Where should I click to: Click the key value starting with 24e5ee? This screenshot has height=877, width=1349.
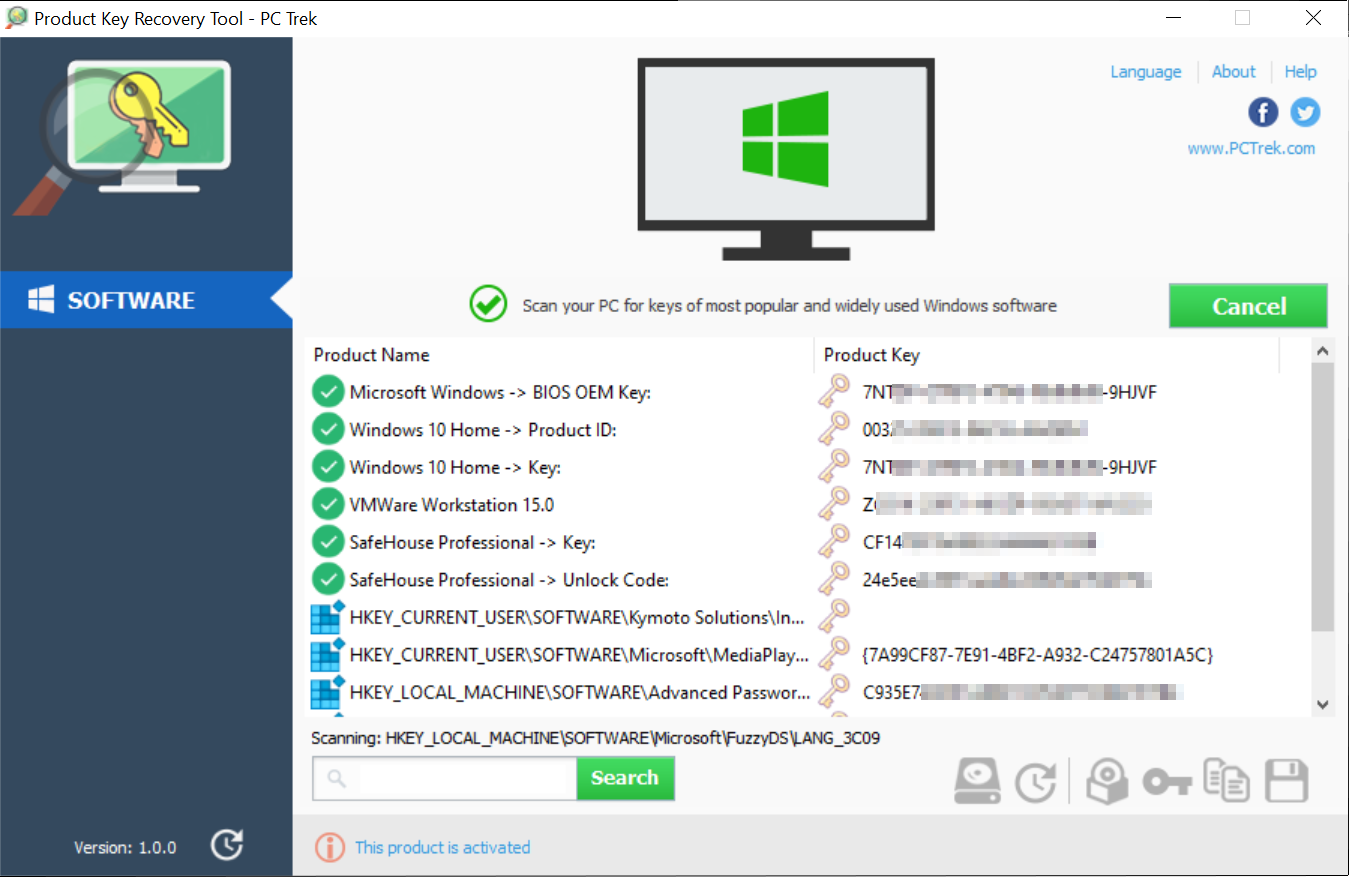(1007, 580)
